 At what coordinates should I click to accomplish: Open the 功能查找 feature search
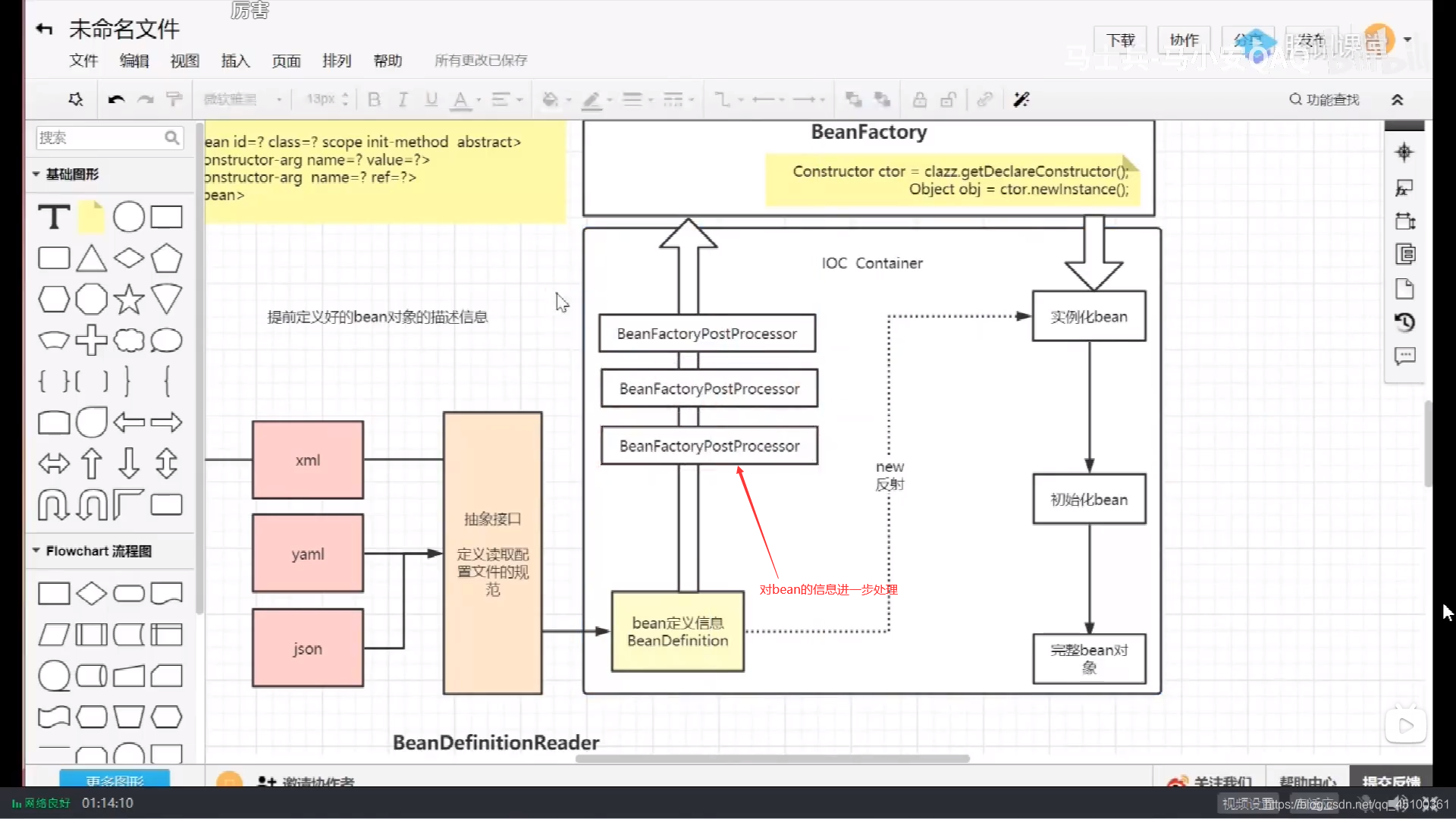[x=1324, y=99]
